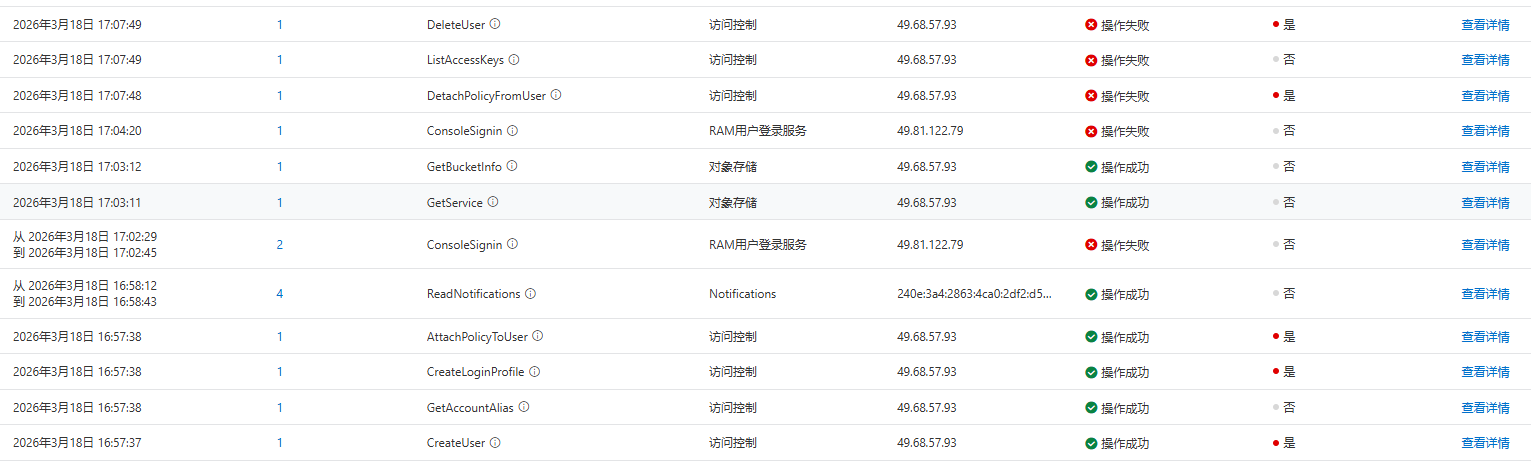Open 查看详情 for the 17:04:20 ConsoleSignin event
This screenshot has height=461, width=1531.
point(1485,131)
